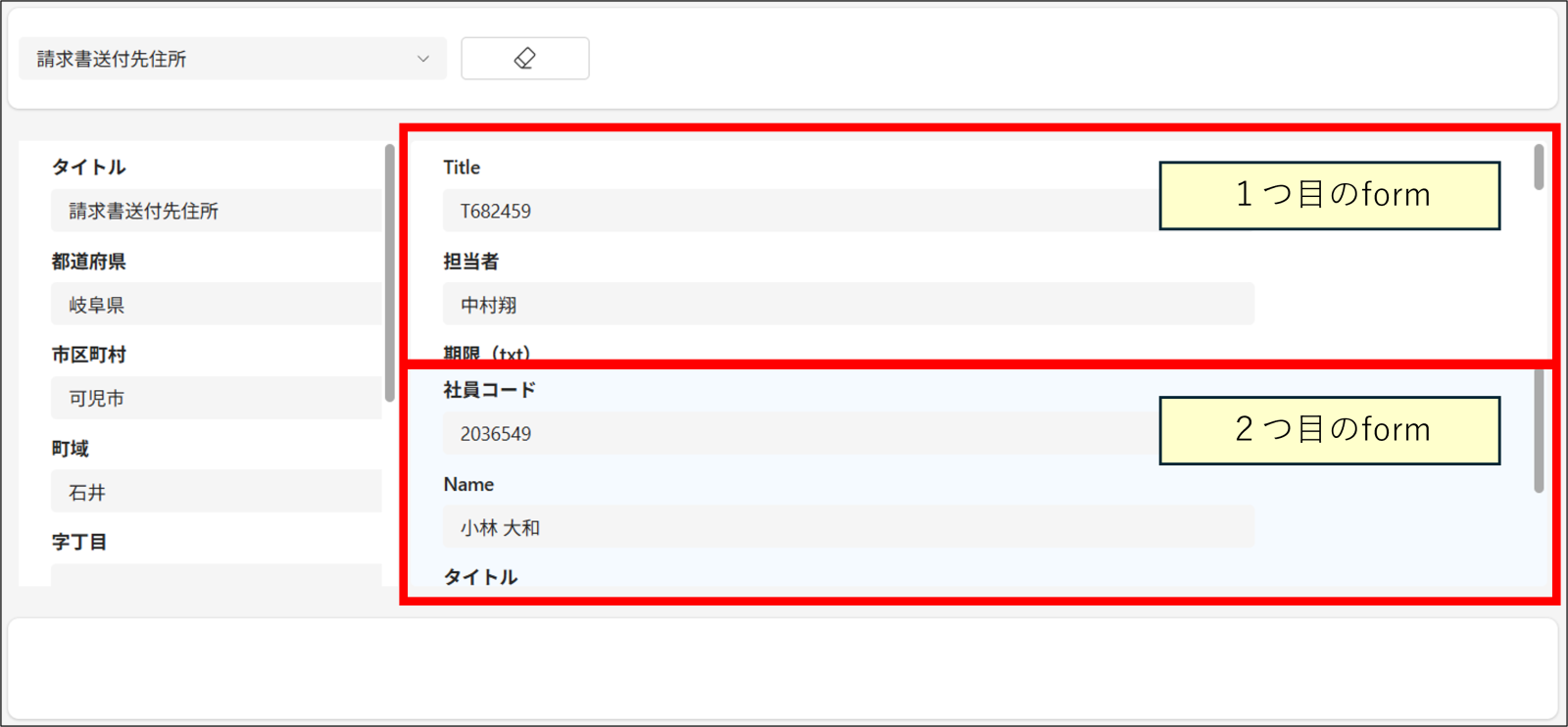Click the 町域 field containing 石井

(x=216, y=492)
